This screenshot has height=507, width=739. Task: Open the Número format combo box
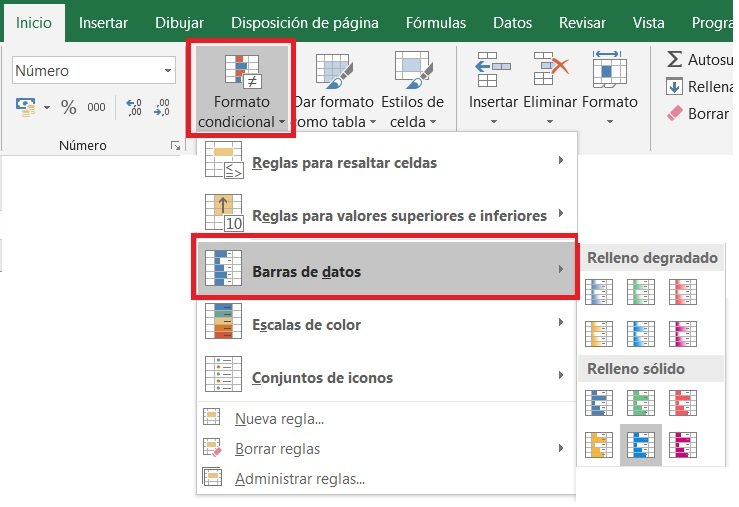click(94, 71)
